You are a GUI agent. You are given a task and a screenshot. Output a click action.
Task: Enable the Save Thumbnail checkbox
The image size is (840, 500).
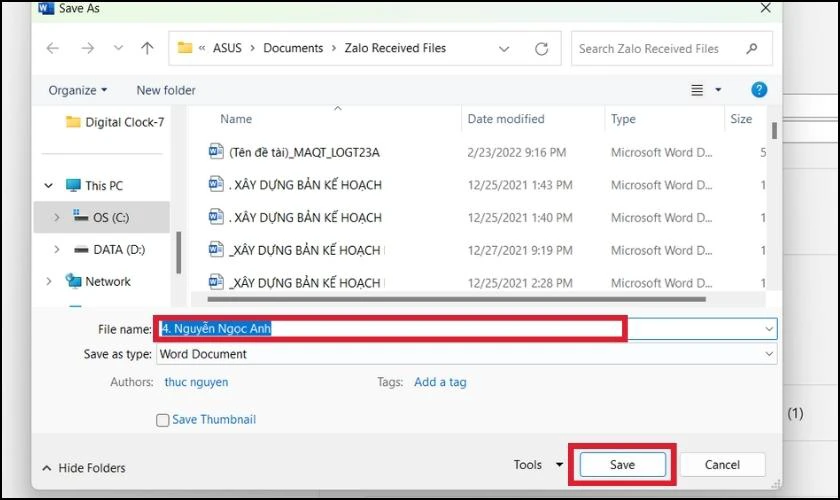point(162,420)
